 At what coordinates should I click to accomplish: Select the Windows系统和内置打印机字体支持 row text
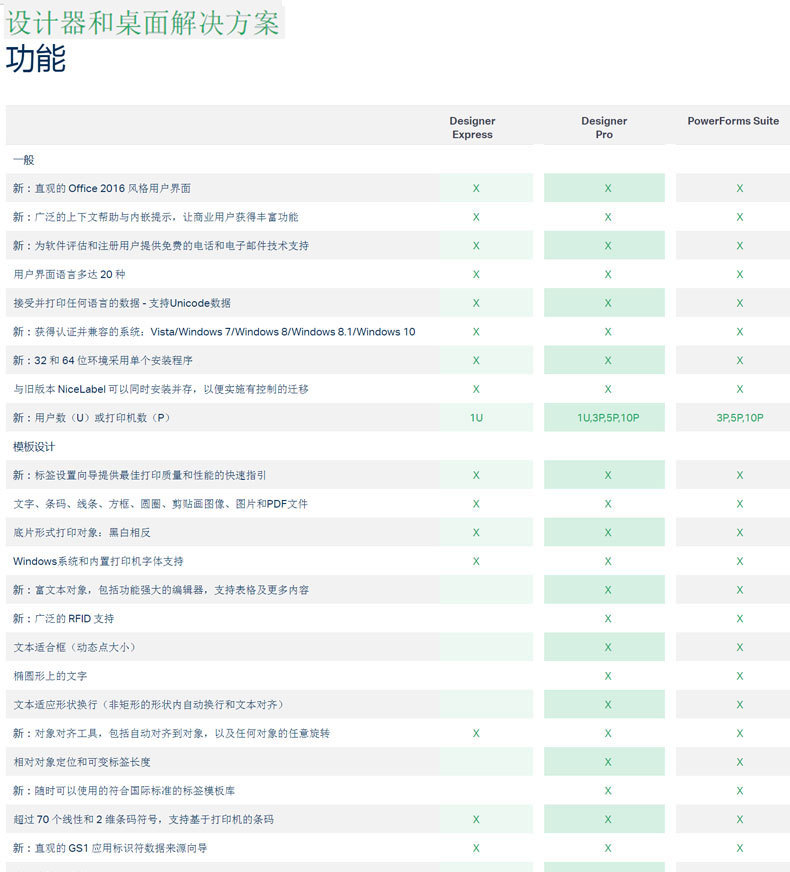[98, 561]
